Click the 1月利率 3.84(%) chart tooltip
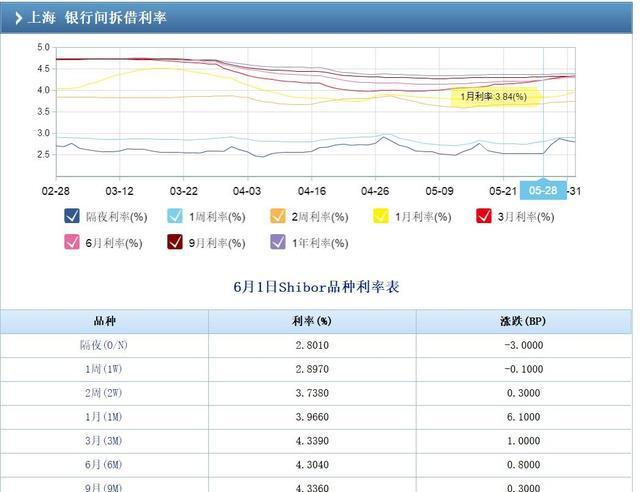Screen dimensions: 640x492 495,97
